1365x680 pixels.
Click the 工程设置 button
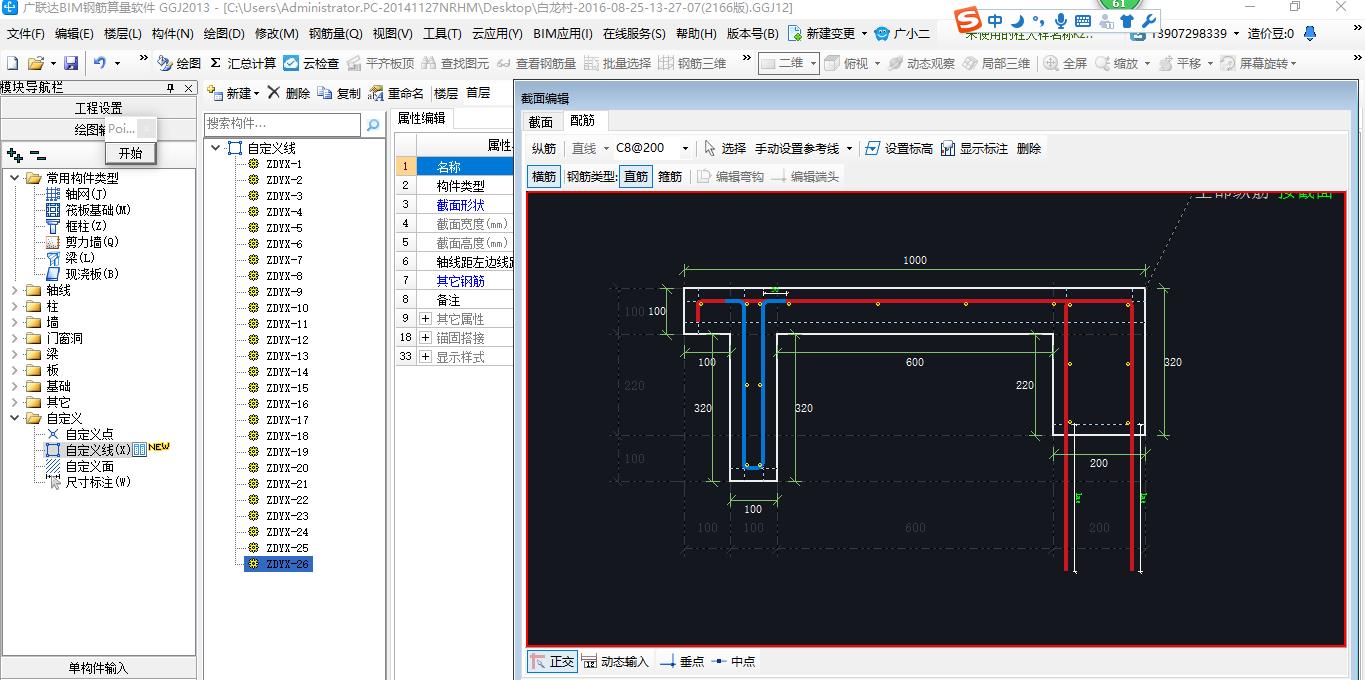98,108
